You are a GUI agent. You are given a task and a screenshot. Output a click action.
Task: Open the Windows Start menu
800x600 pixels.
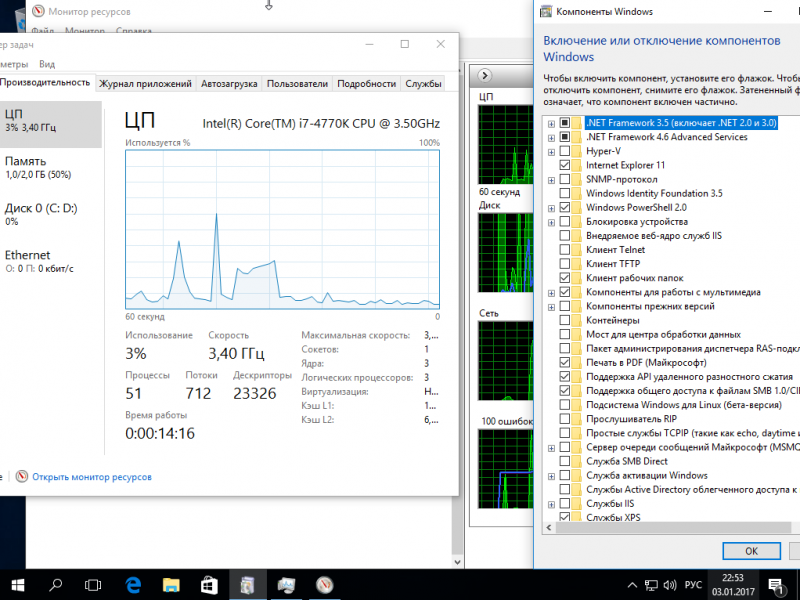coord(18,585)
